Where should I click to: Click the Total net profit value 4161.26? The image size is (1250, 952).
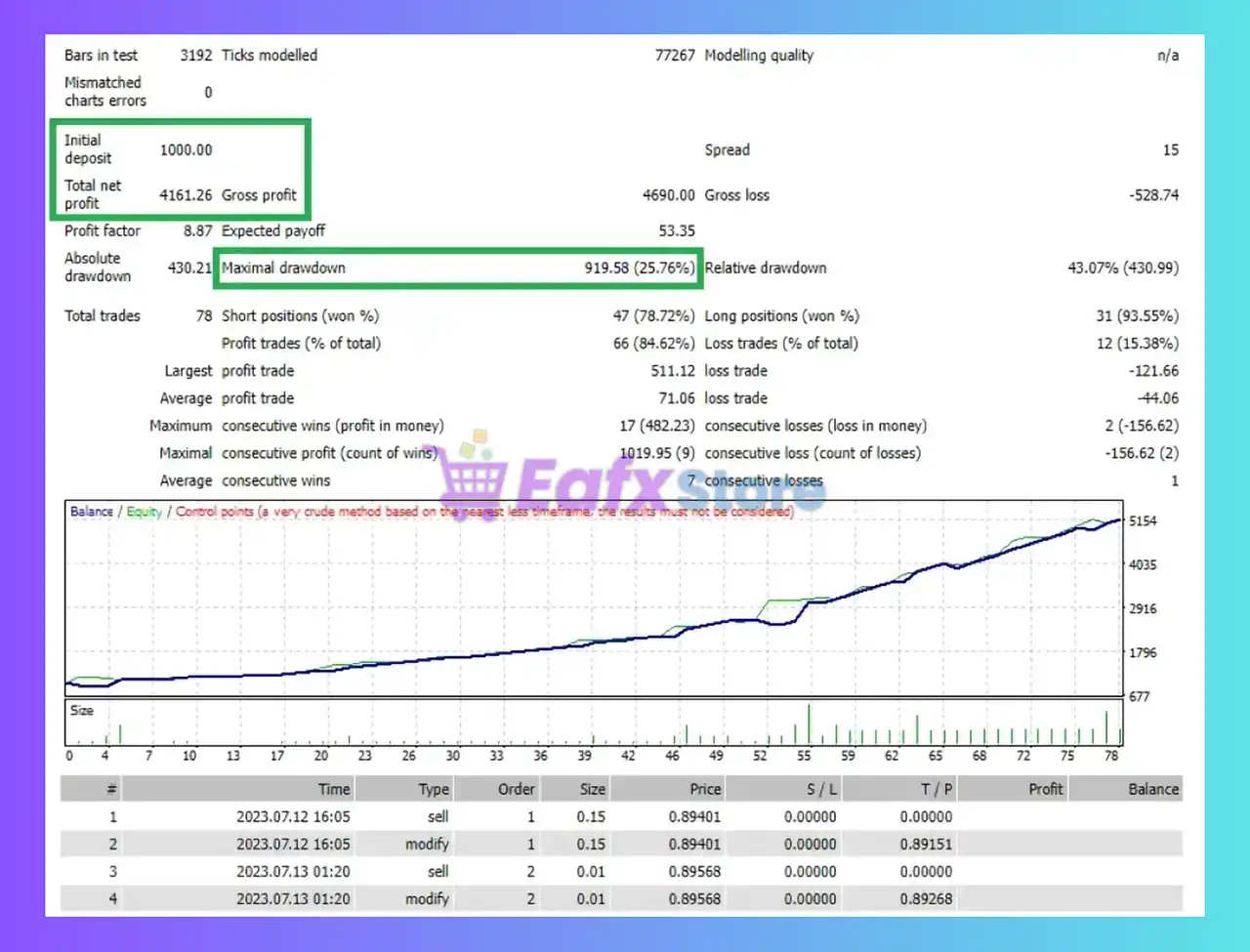tap(186, 195)
